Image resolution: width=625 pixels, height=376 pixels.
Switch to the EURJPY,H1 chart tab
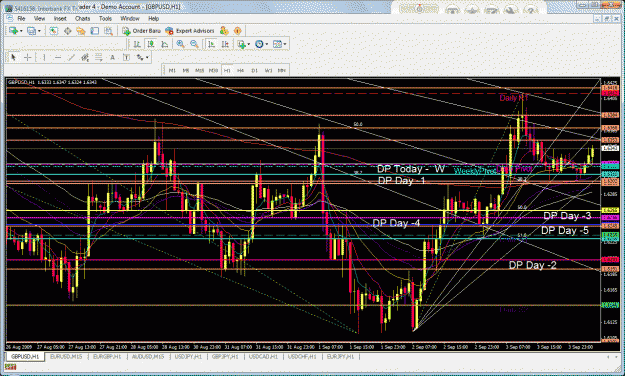340,357
